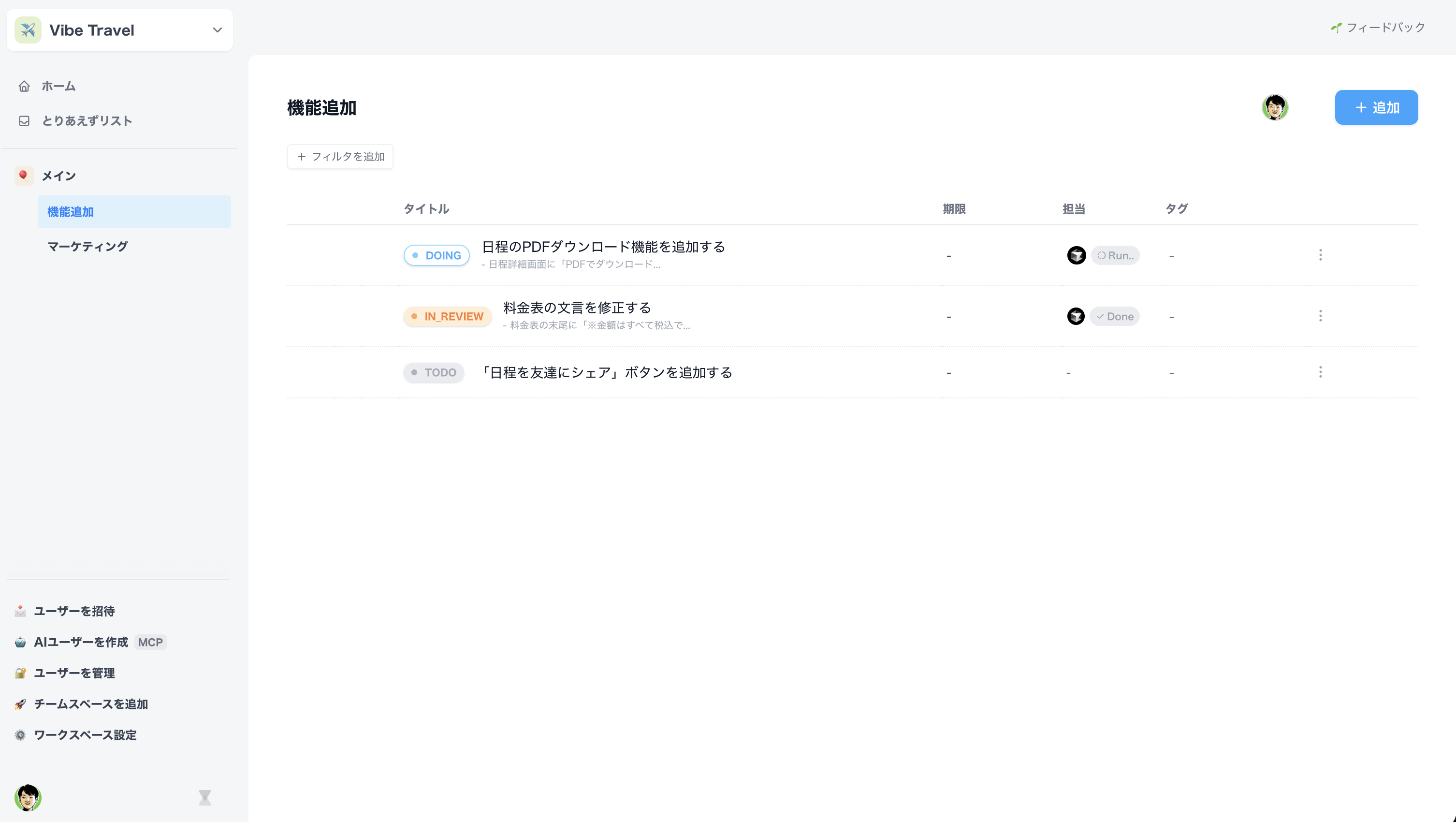
Task: Collapse the メイン team space section
Action: click(x=59, y=176)
